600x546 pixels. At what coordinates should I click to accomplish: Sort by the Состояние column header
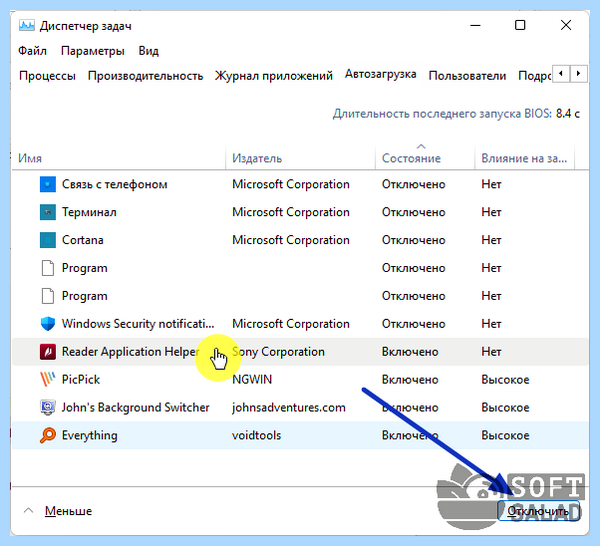(411, 158)
